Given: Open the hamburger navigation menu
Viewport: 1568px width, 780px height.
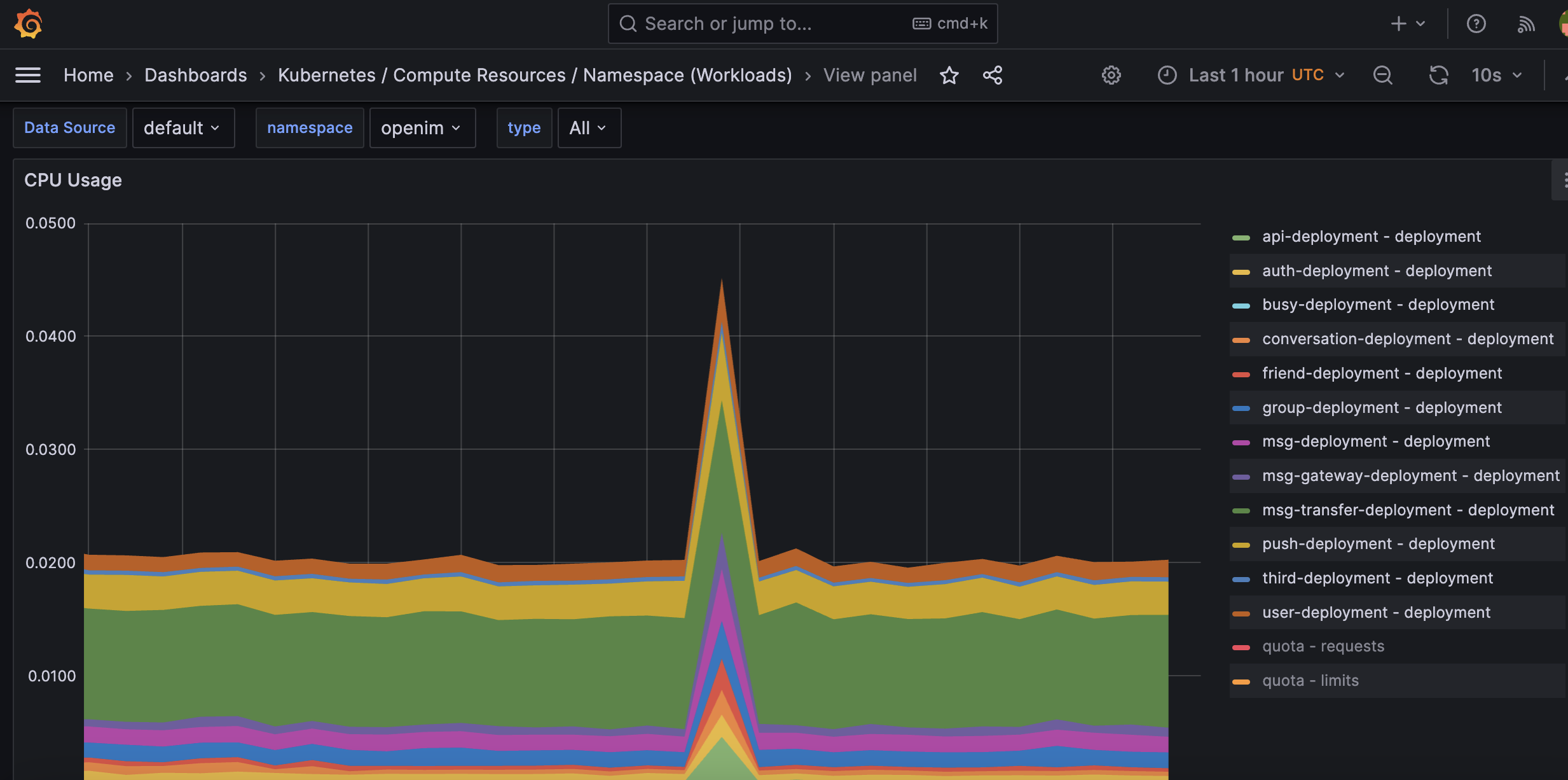Looking at the screenshot, I should point(28,75).
